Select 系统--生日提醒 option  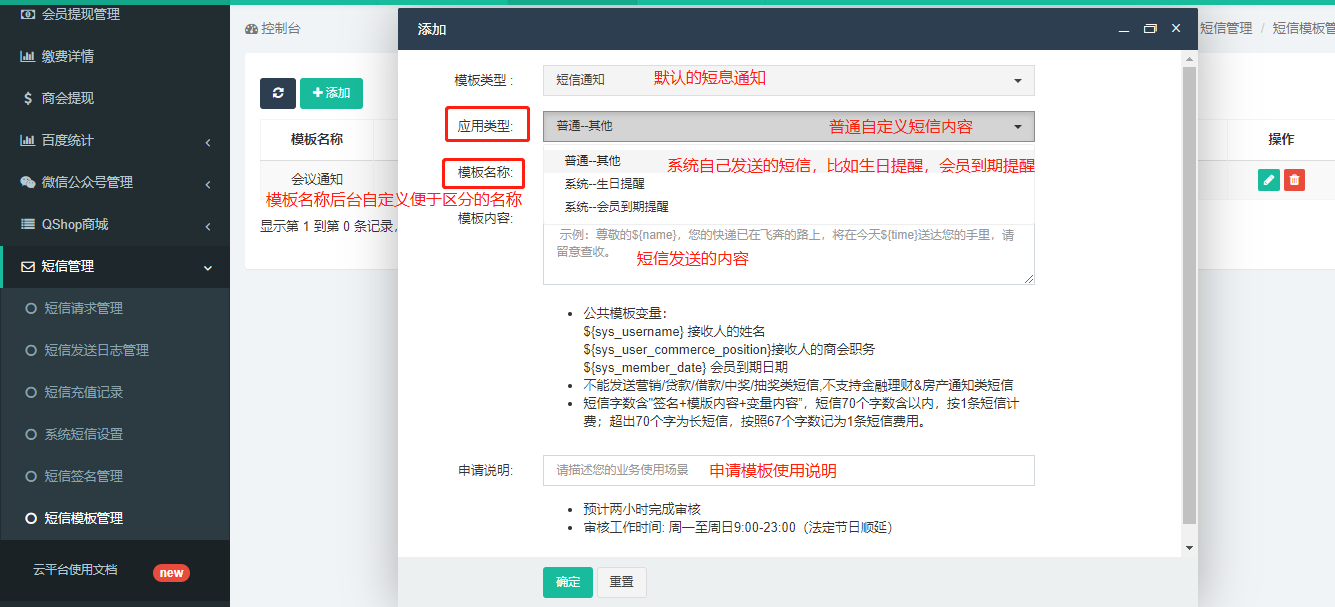pos(604,183)
